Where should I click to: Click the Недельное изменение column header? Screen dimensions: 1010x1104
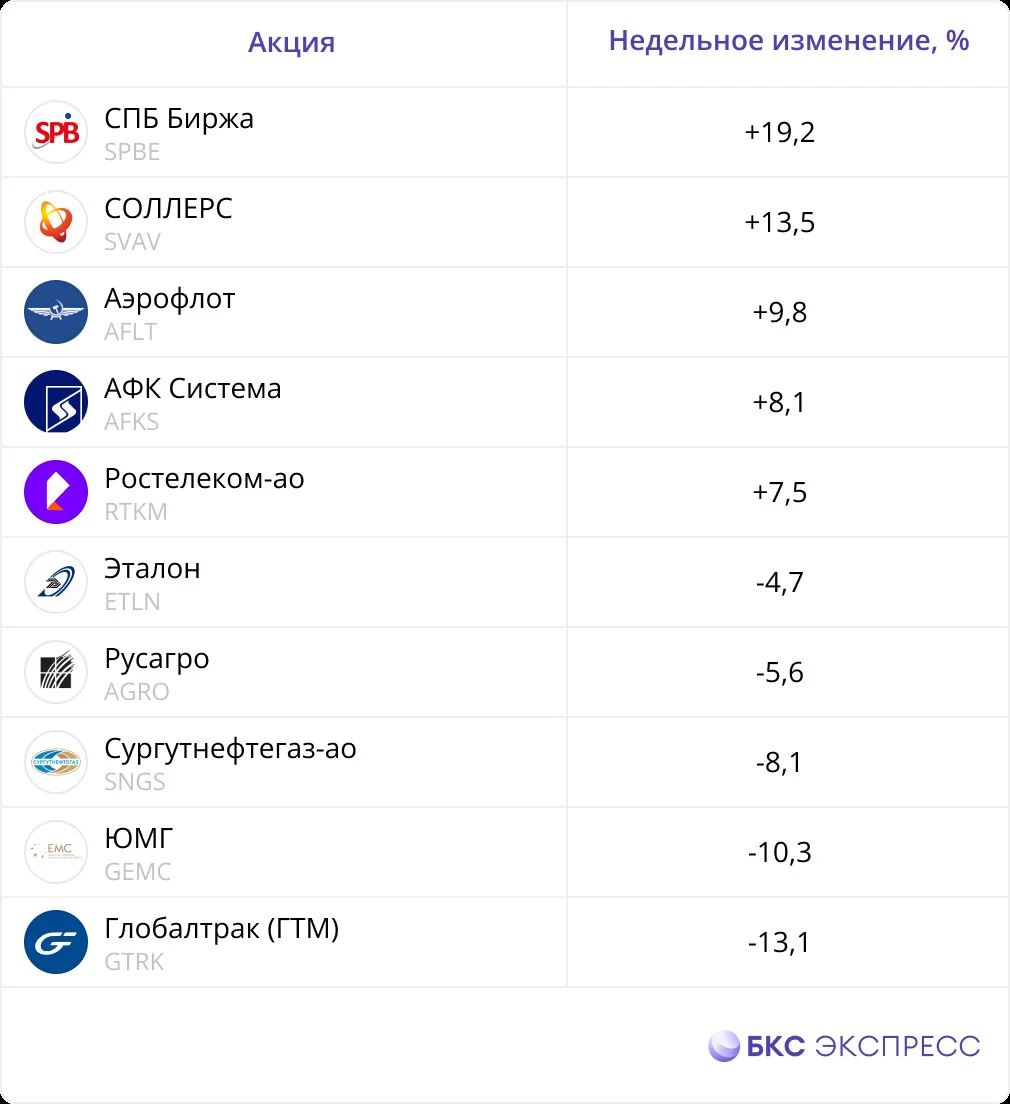coord(789,41)
